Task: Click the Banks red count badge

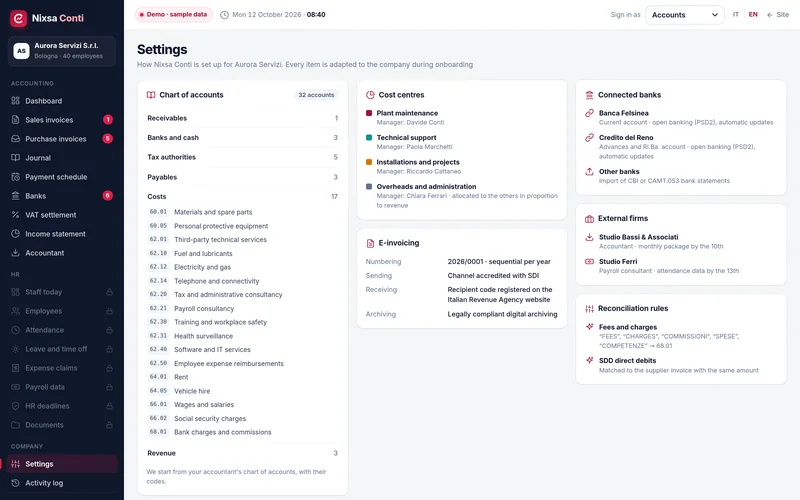Action: tap(108, 195)
